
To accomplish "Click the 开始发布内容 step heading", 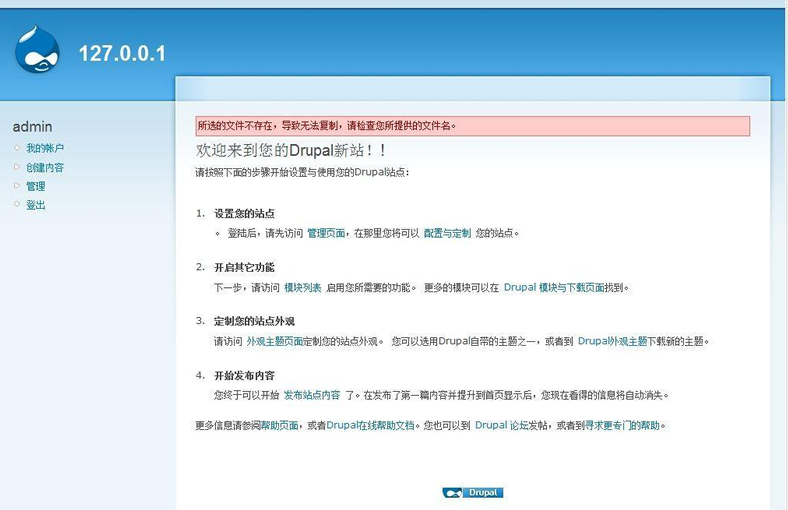I will coord(244,375).
